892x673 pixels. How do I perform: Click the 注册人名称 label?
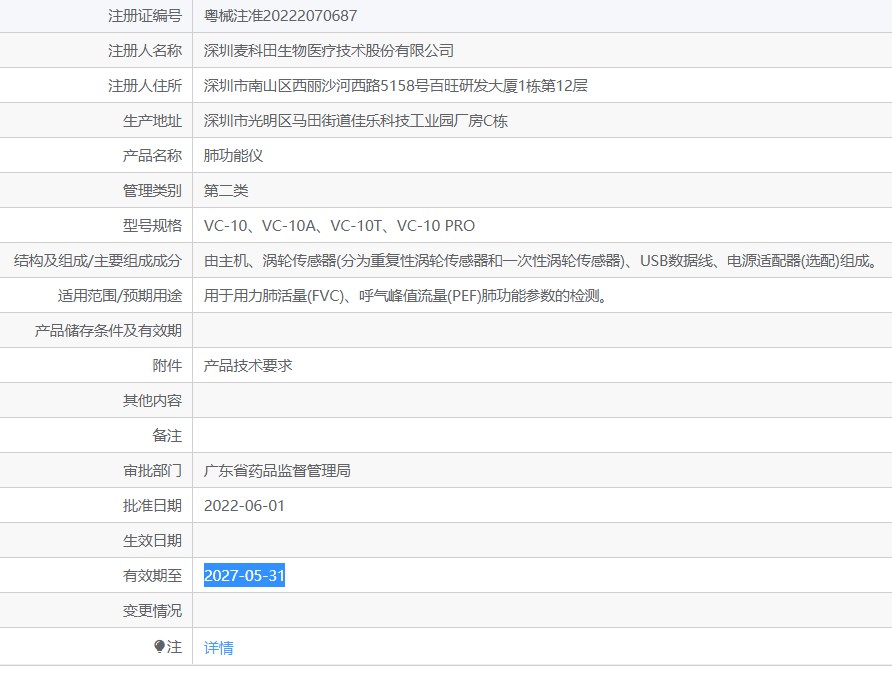pyautogui.click(x=145, y=51)
